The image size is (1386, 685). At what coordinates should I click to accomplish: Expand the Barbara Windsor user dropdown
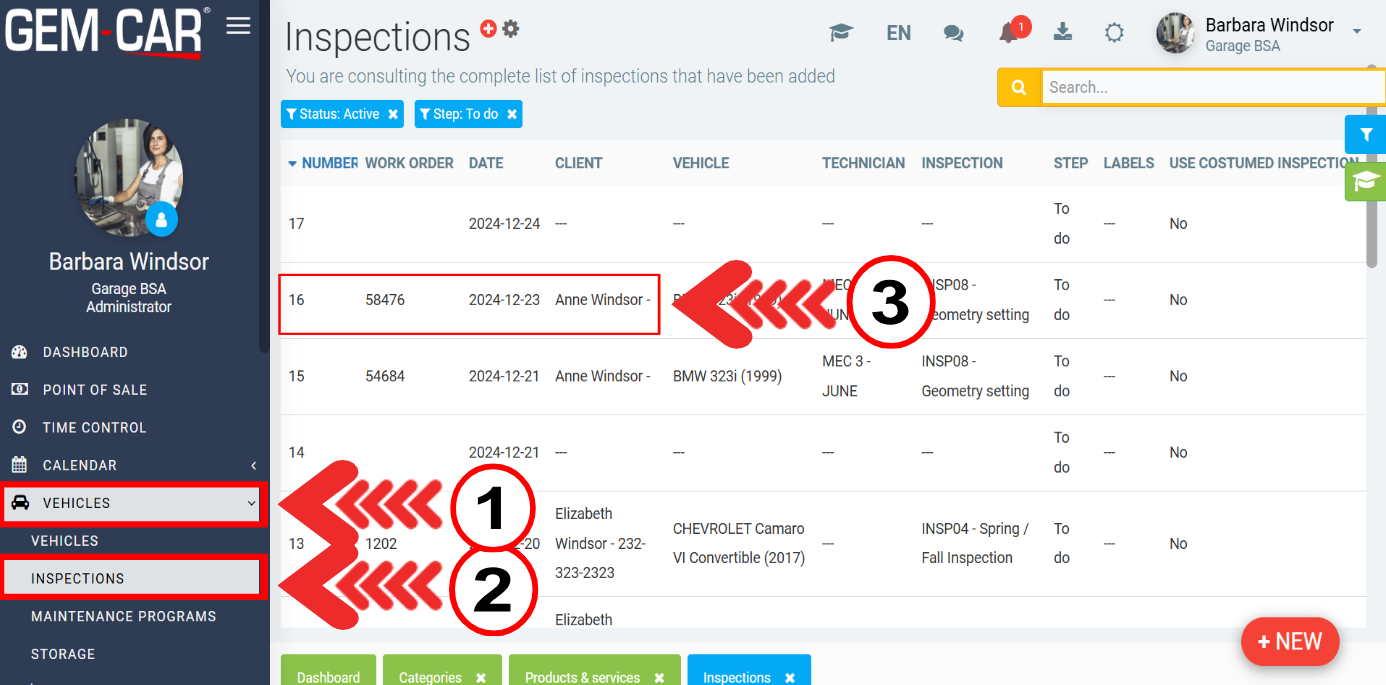(x=1357, y=32)
